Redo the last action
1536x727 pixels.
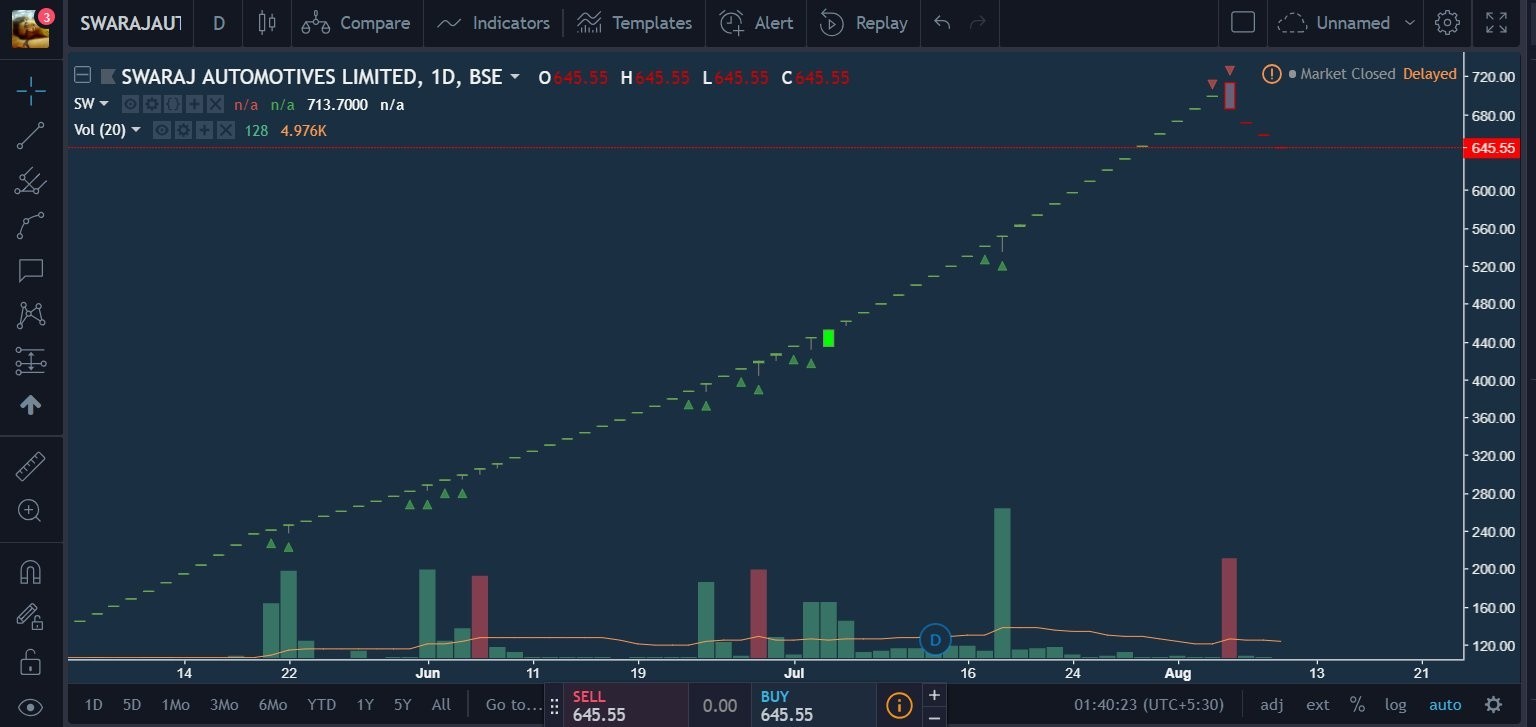pos(978,23)
